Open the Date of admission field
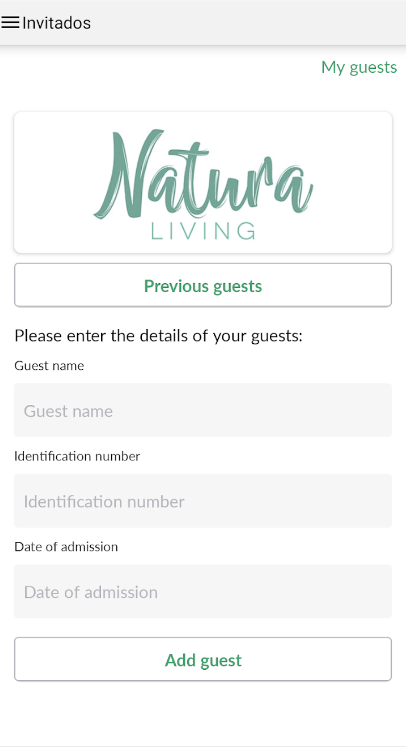The width and height of the screenshot is (406, 747). pyautogui.click(x=203, y=591)
